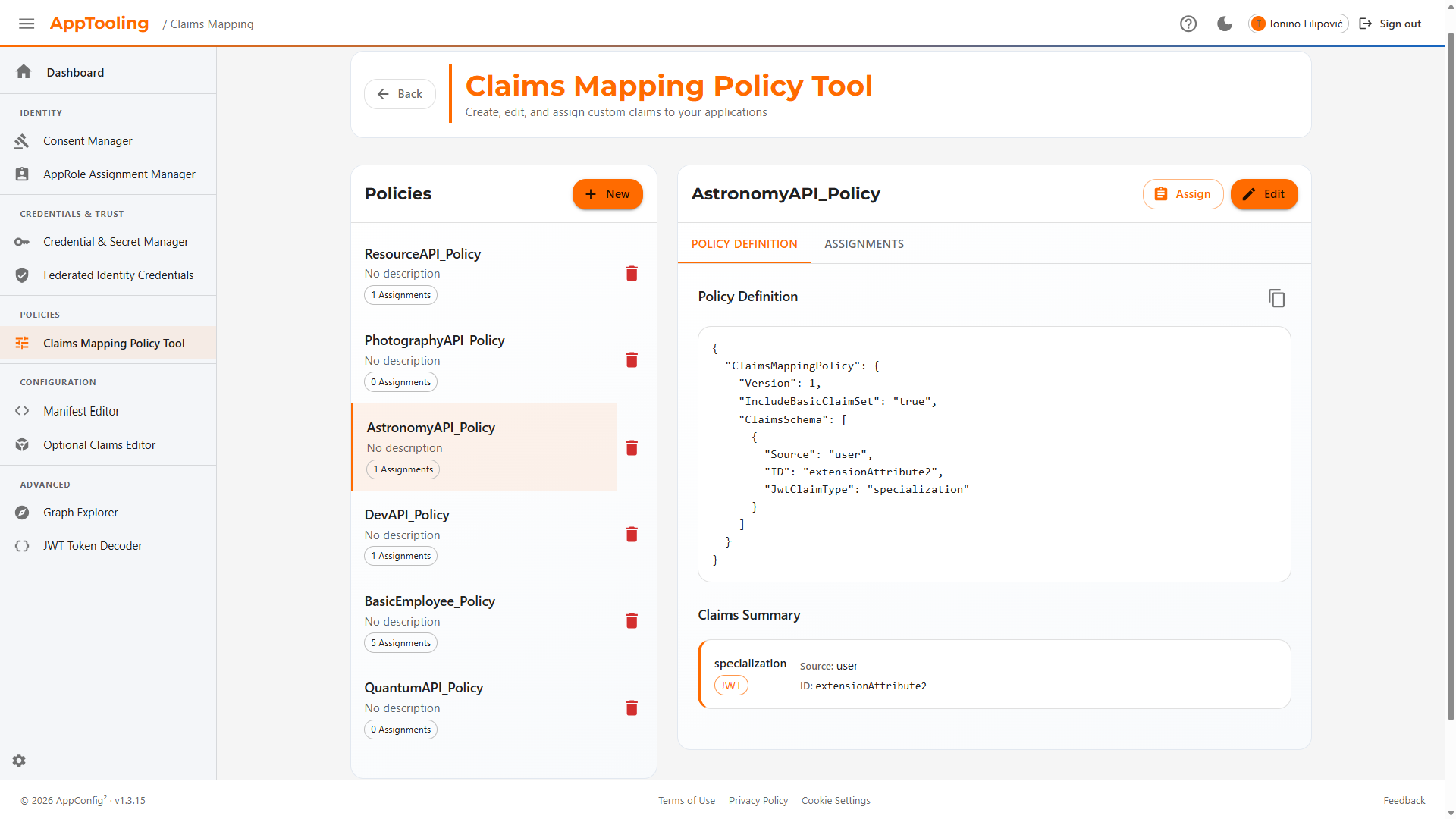
Task: Assign the AstronomyAPI_Policy
Action: (1182, 194)
